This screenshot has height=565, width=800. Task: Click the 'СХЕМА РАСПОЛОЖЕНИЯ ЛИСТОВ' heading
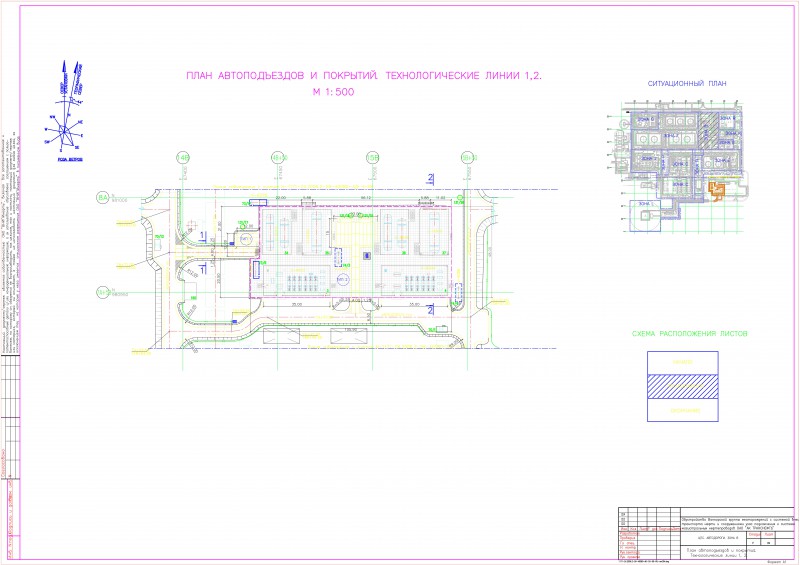(x=689, y=333)
